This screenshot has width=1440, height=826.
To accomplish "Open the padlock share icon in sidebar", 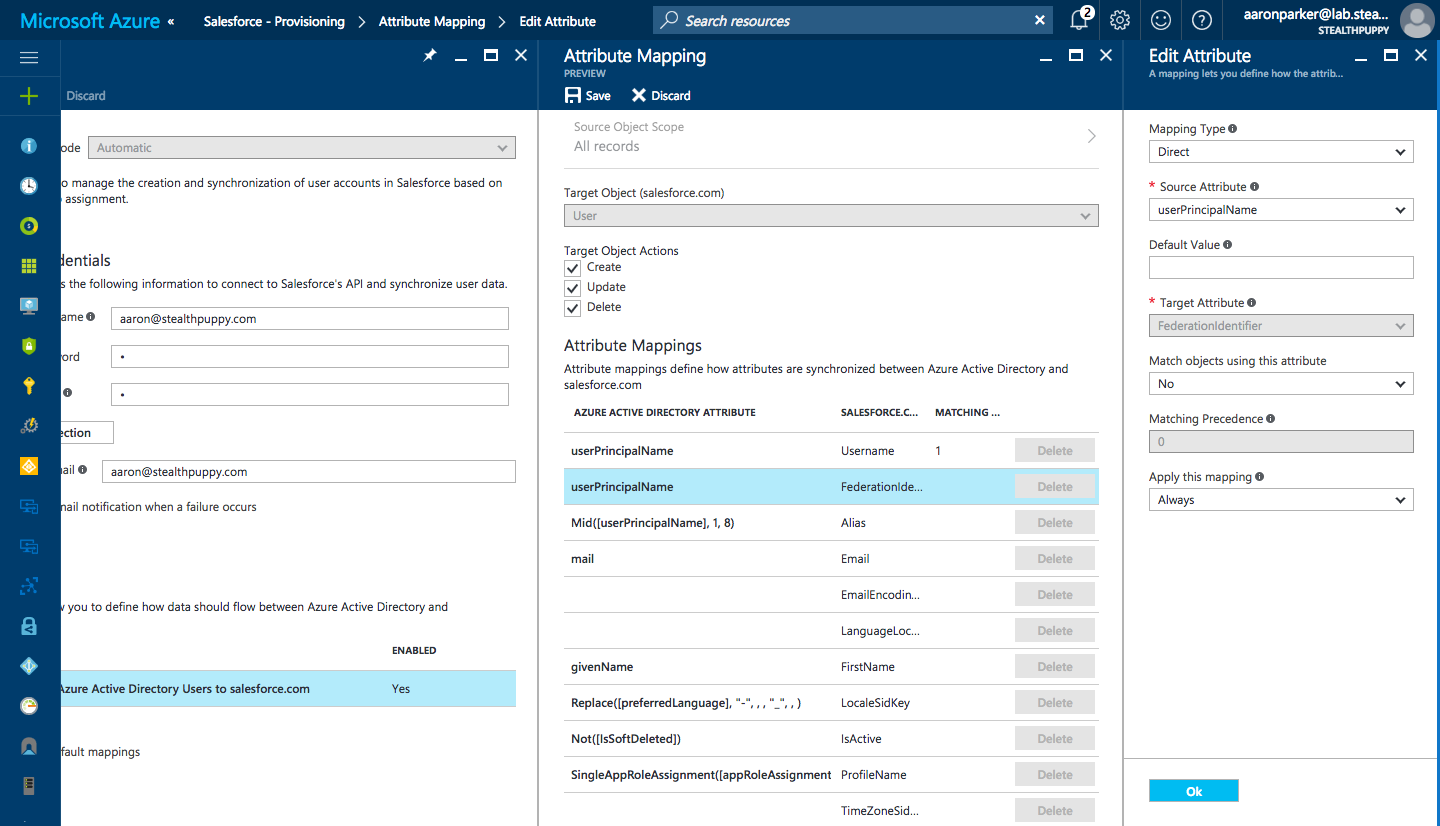I will (x=29, y=626).
